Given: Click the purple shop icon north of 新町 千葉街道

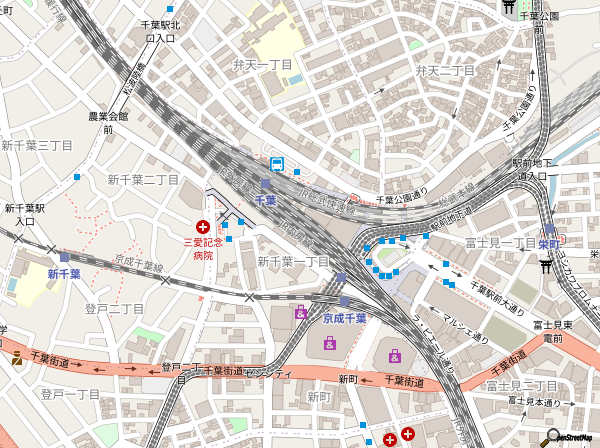Looking at the screenshot, I should [x=396, y=355].
